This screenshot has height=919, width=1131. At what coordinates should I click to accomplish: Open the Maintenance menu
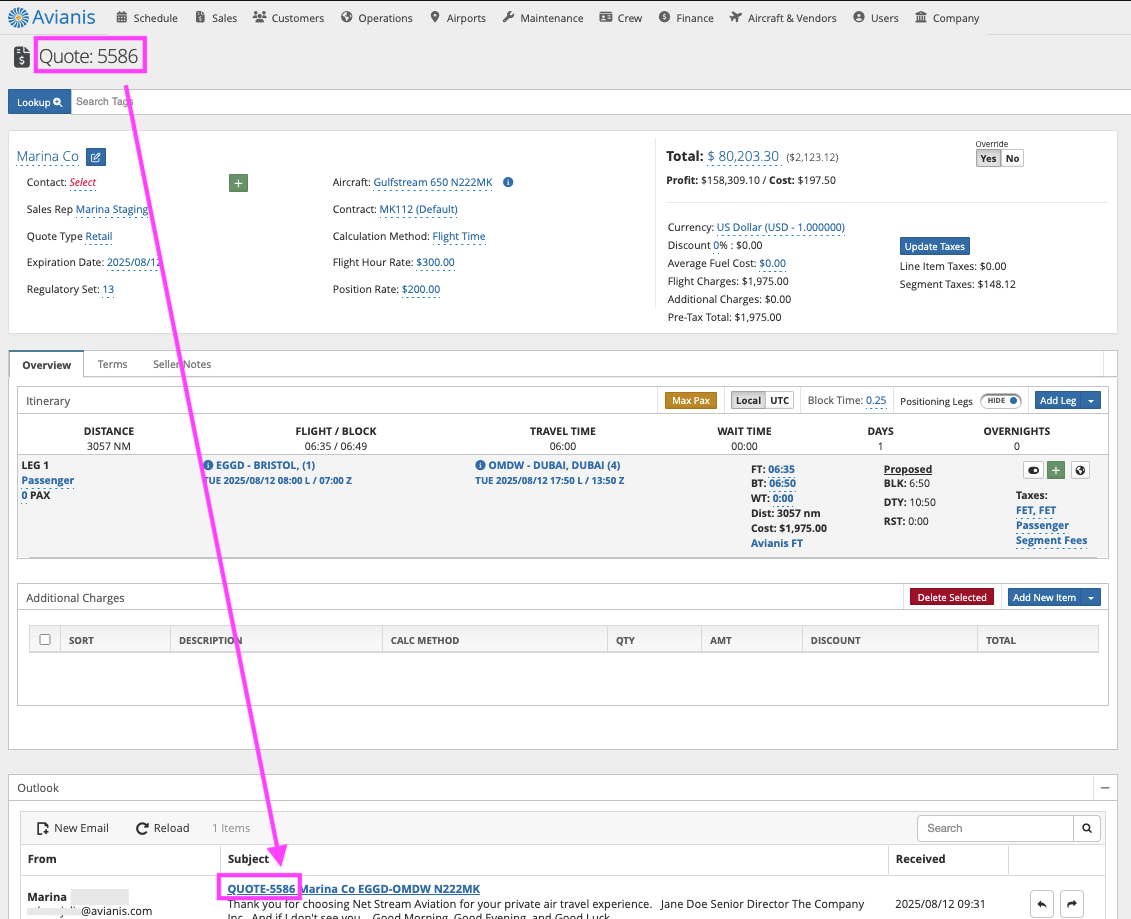tap(543, 17)
